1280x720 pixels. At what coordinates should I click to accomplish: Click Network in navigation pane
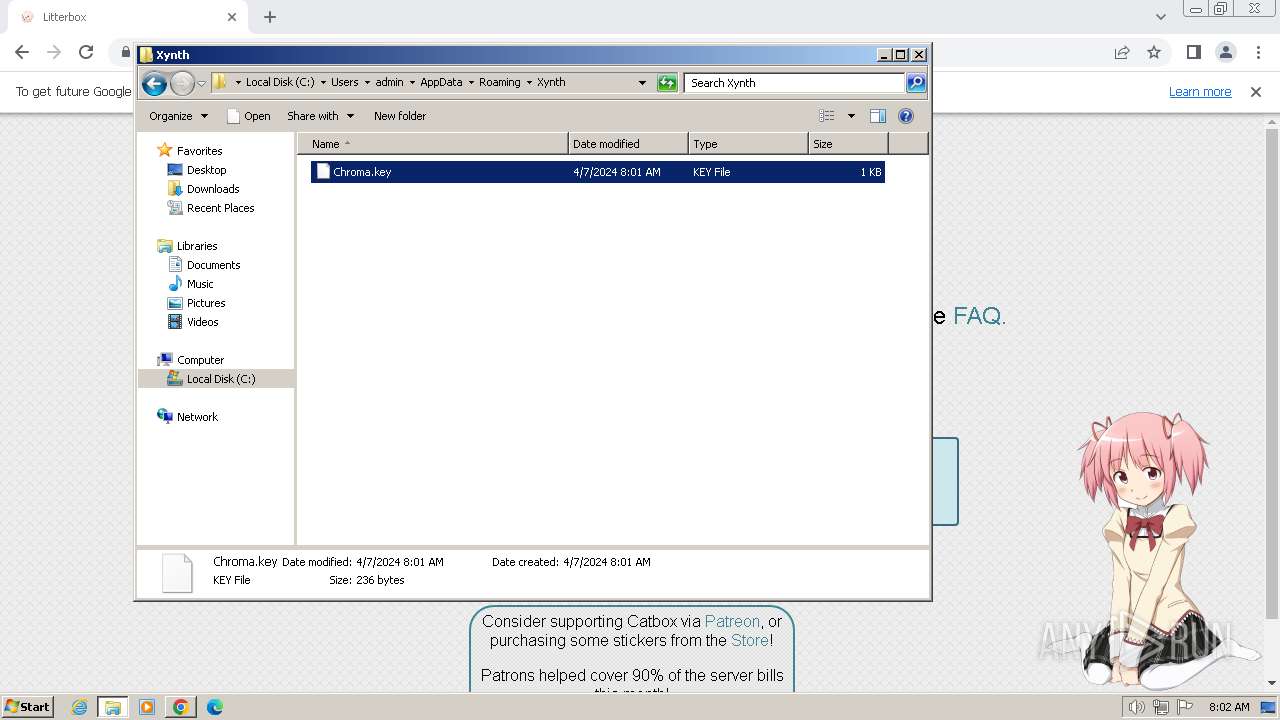click(x=197, y=417)
